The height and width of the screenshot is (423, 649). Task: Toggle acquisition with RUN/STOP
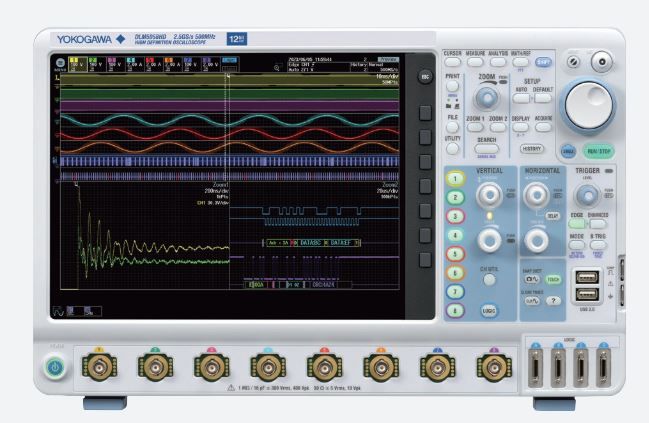click(599, 151)
